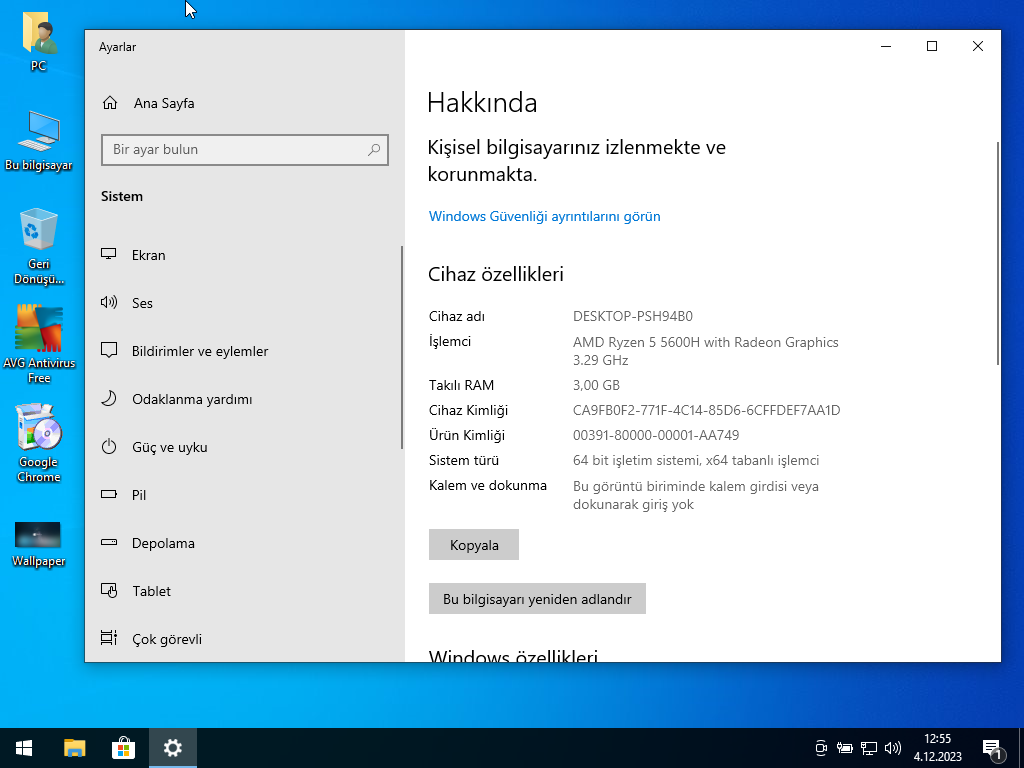Open Pil battery settings
Screen dimensions: 1024x768
point(243,495)
